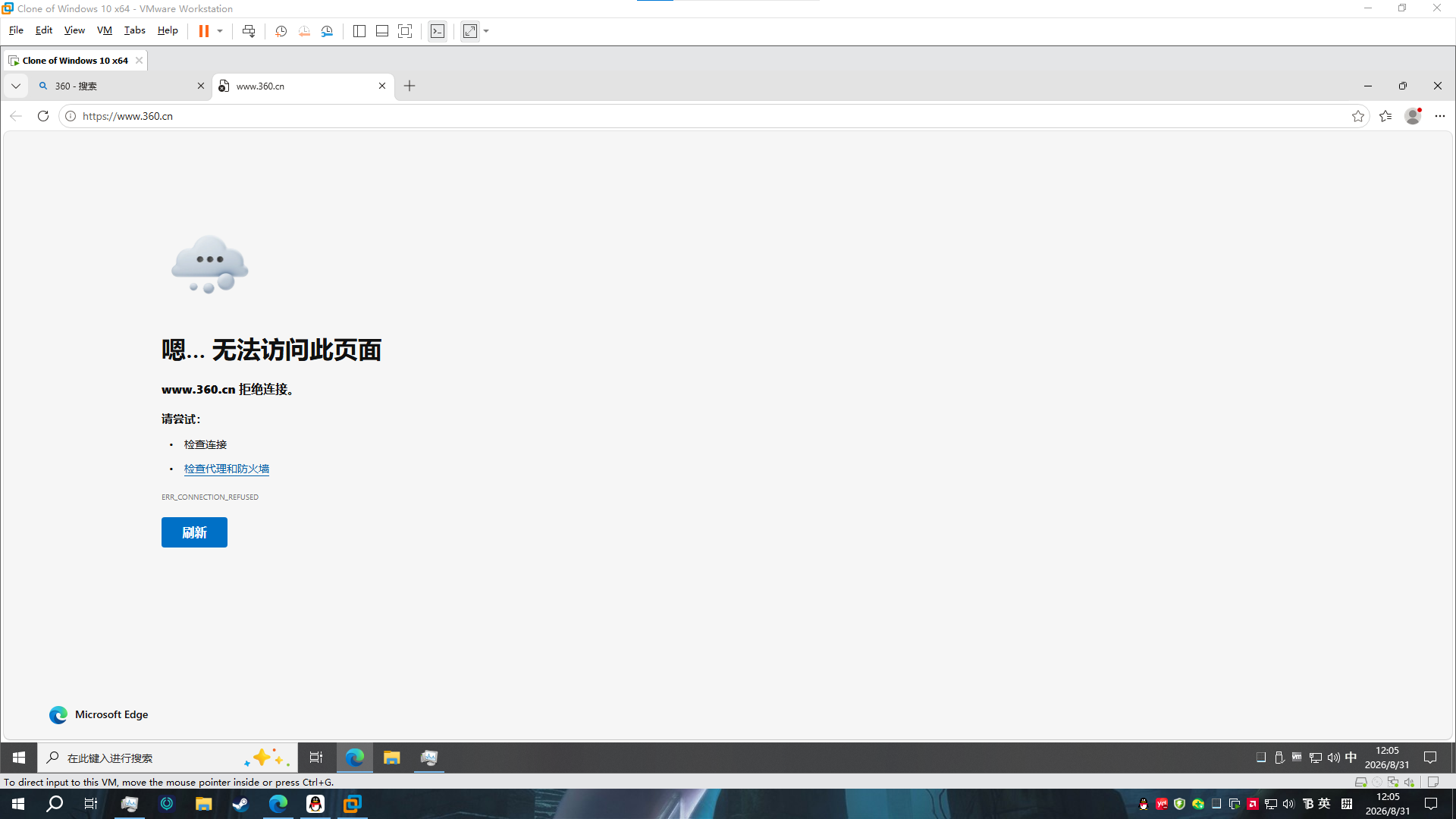Click VMware network adapter status icon

(x=1393, y=782)
